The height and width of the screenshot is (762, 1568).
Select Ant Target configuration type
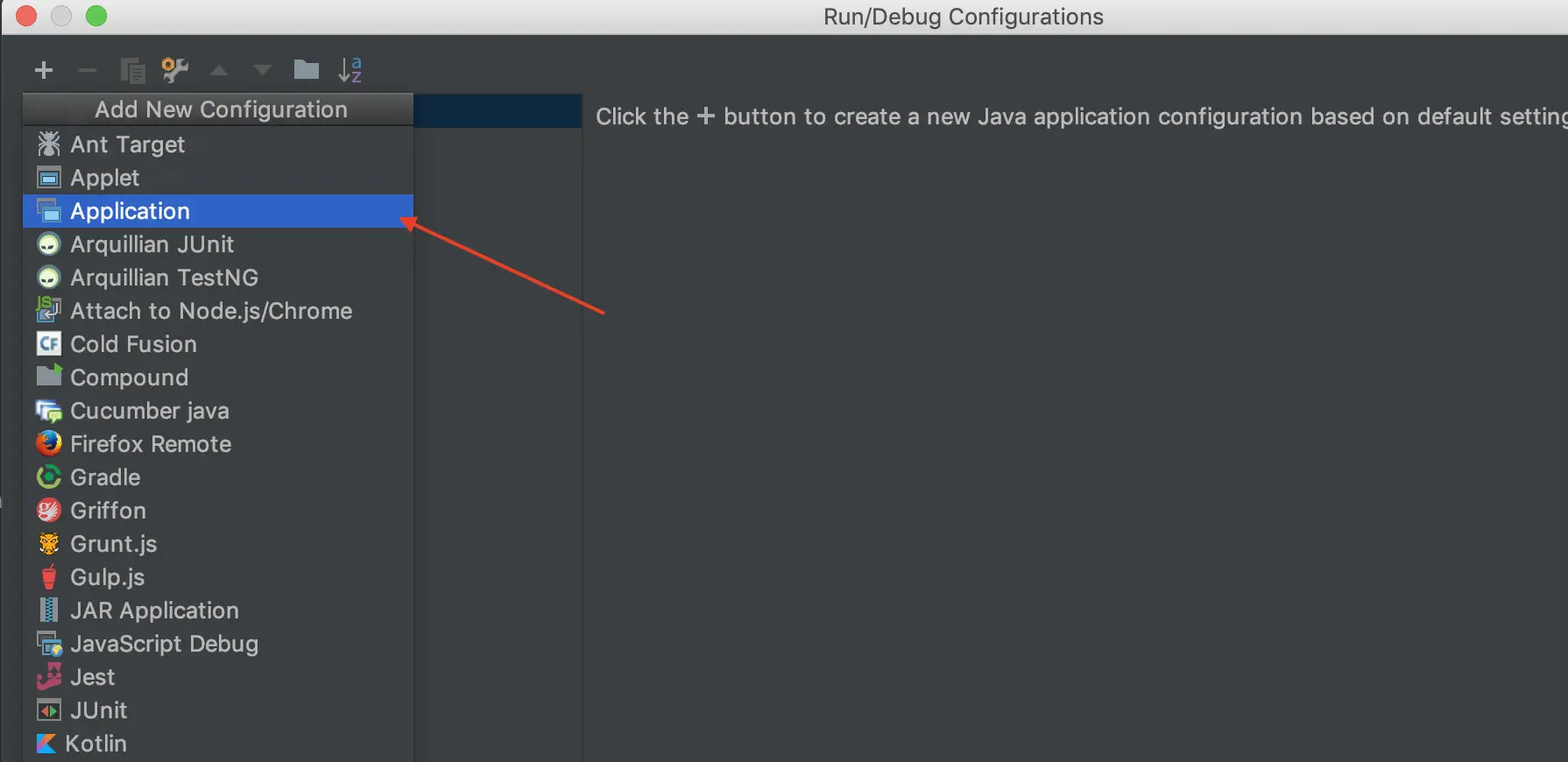tap(218, 145)
